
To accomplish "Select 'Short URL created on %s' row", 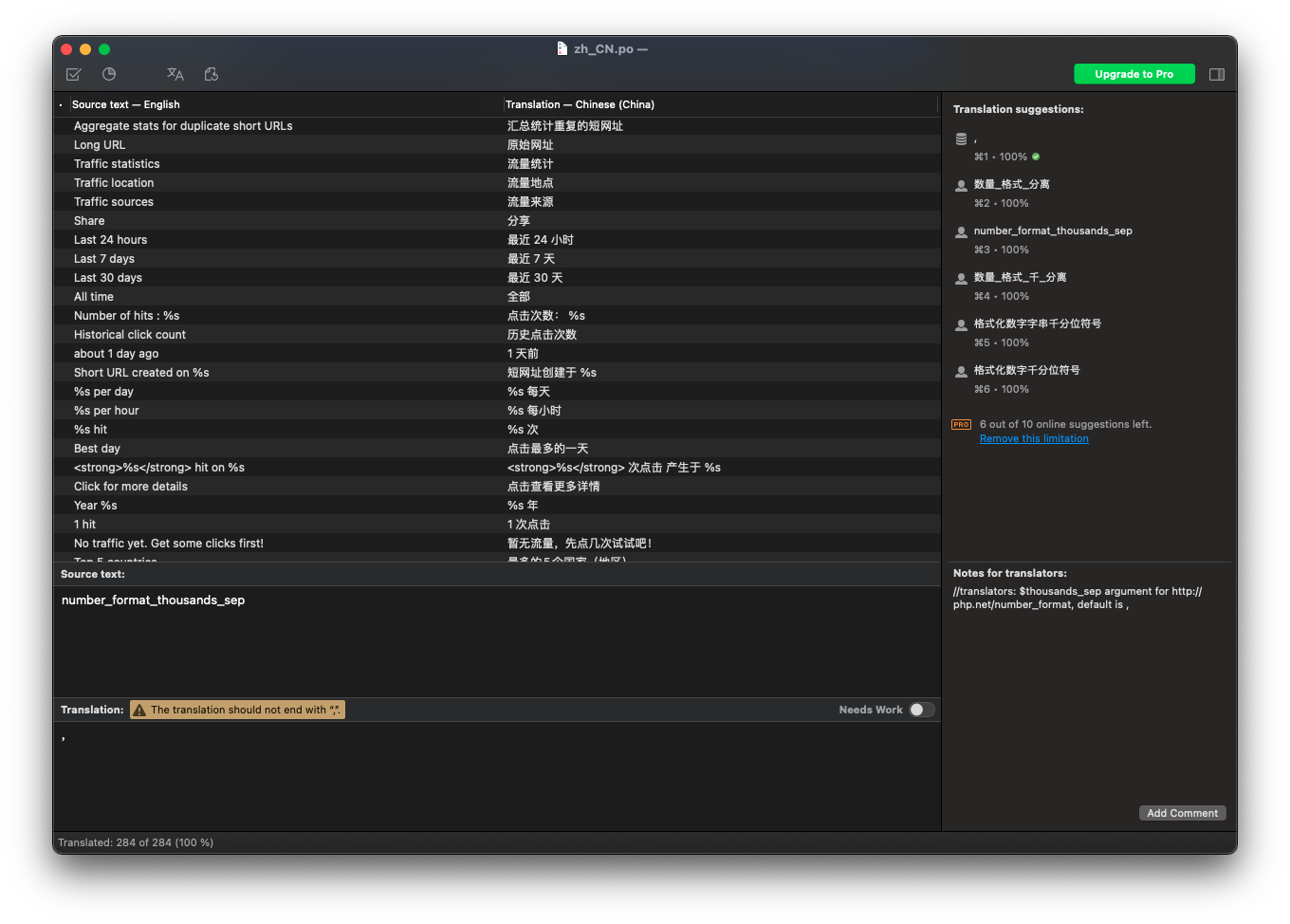I will [497, 372].
